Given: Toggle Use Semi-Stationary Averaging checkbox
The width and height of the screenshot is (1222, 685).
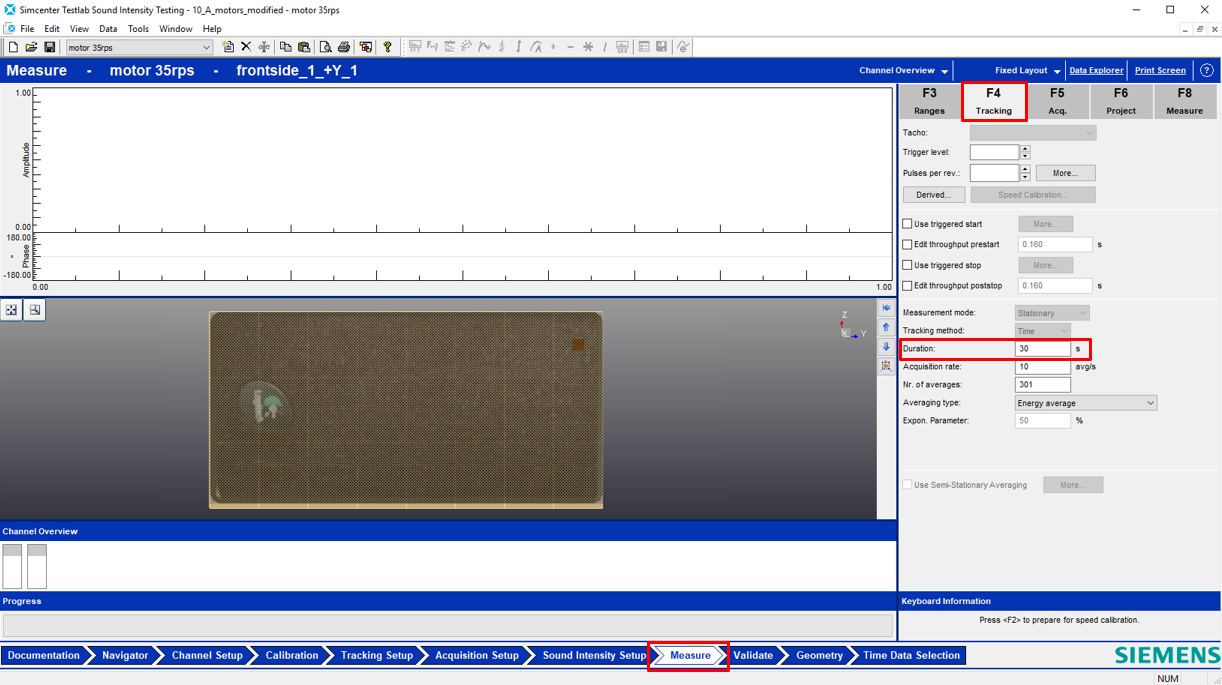Looking at the screenshot, I should 908,485.
